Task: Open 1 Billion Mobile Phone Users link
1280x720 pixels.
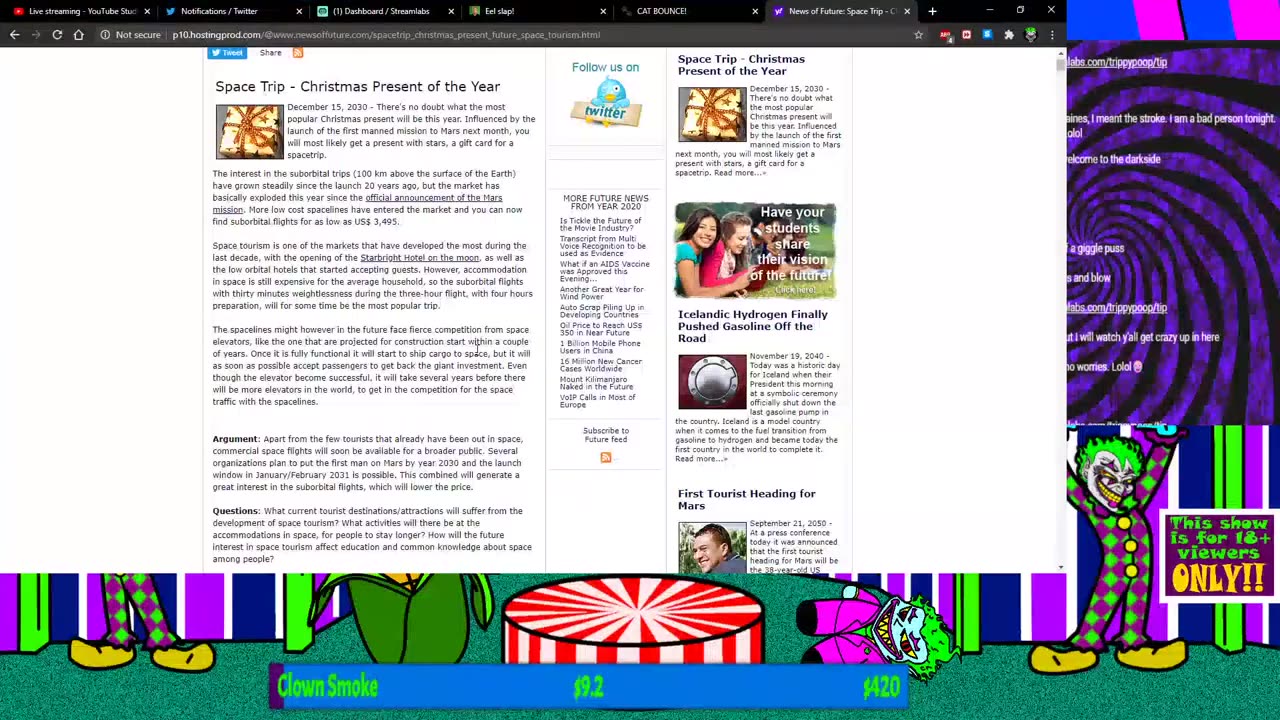Action: (x=600, y=347)
